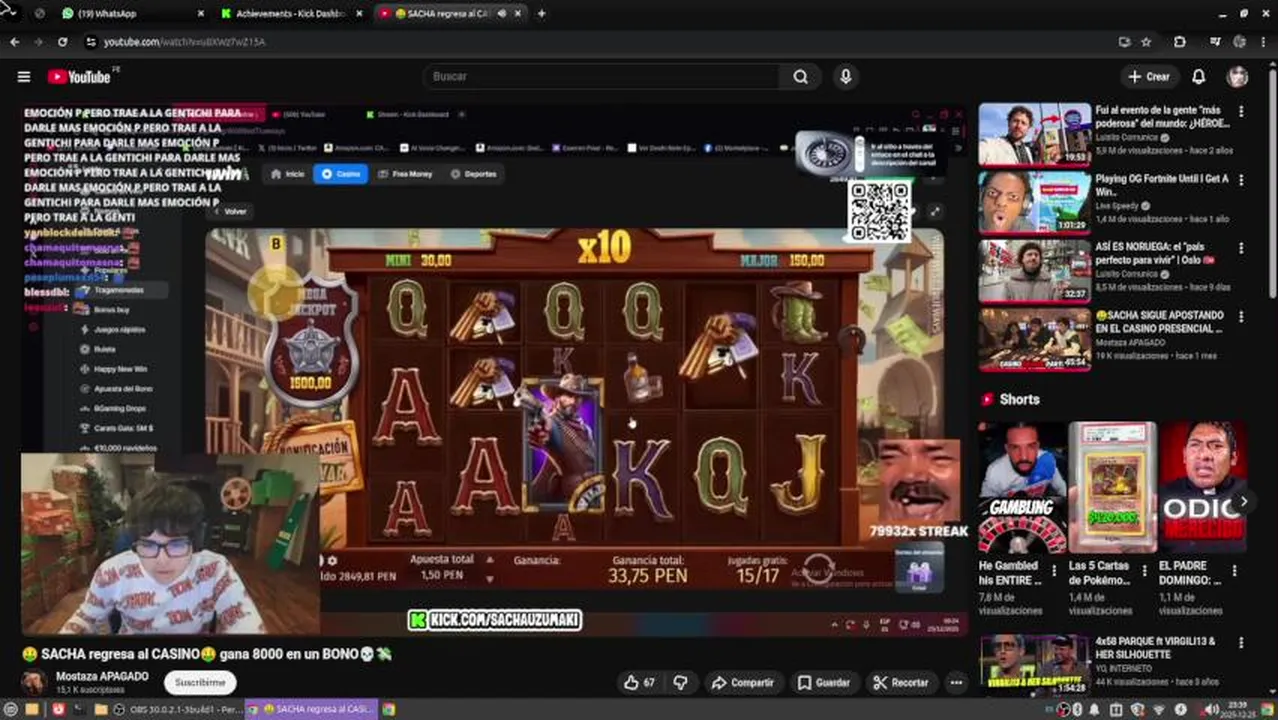1278x720 pixels.
Task: Close the WhatsApp tab
Action: pos(200,14)
